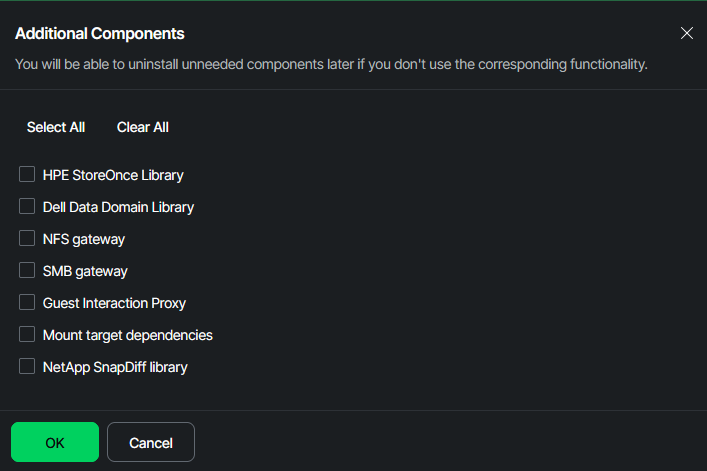Click the 'Additional Components' dialog title
The image size is (707, 471).
coord(100,33)
